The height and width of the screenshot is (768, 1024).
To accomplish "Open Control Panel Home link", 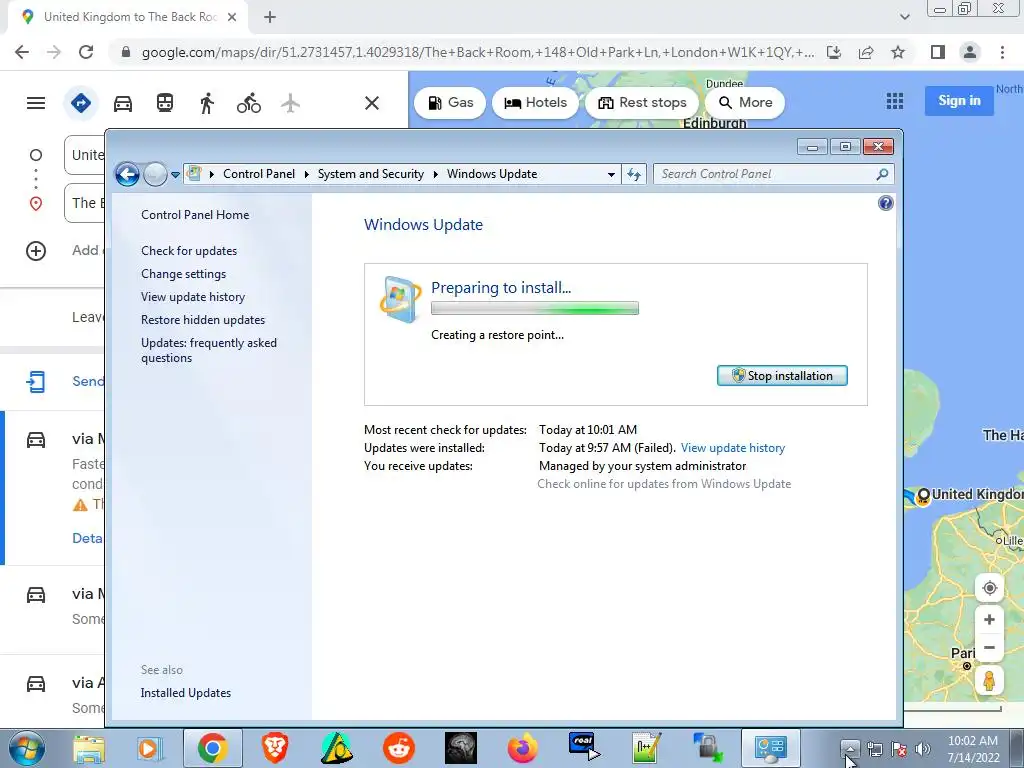I will (x=195, y=215).
